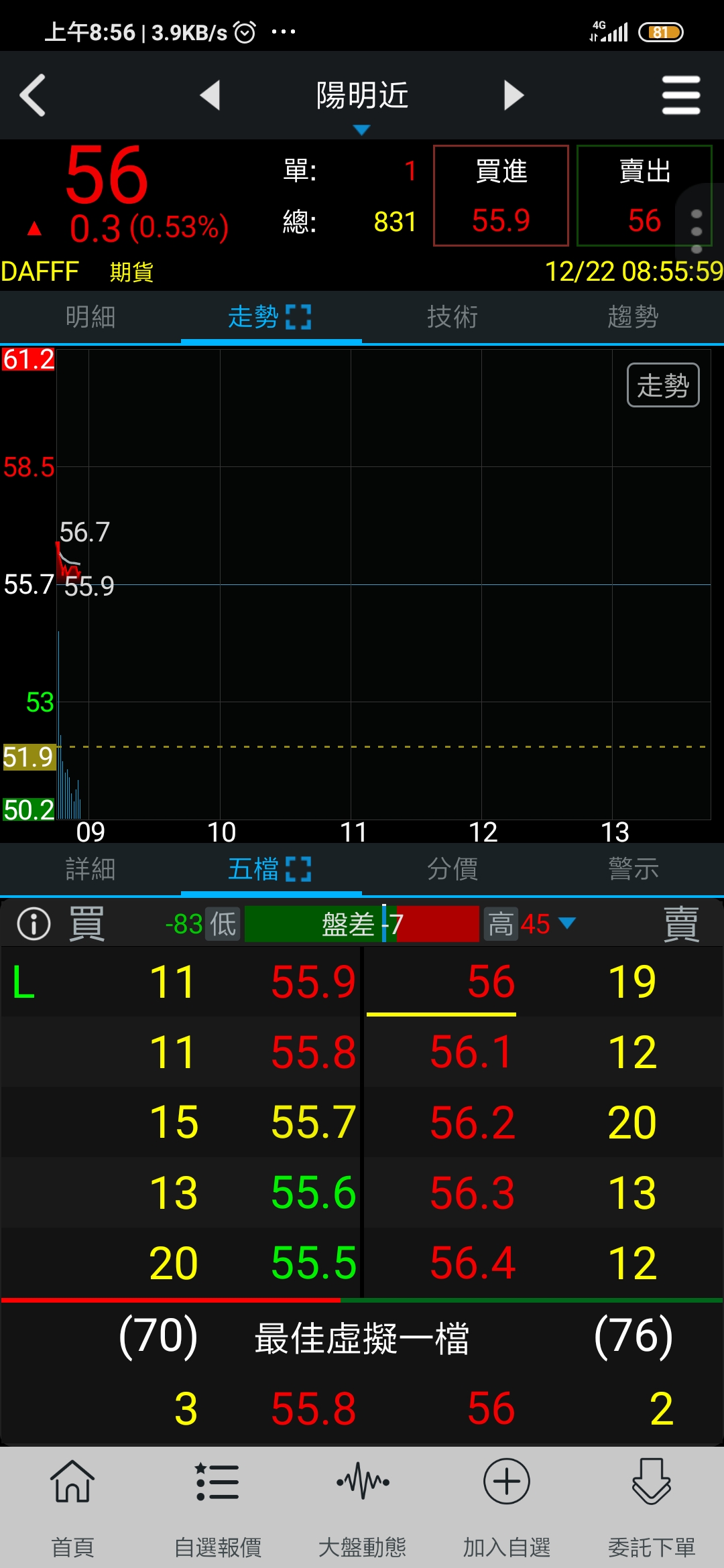Switch to the 趨勢 tab
This screenshot has width=724, height=1568.
pos(633,316)
